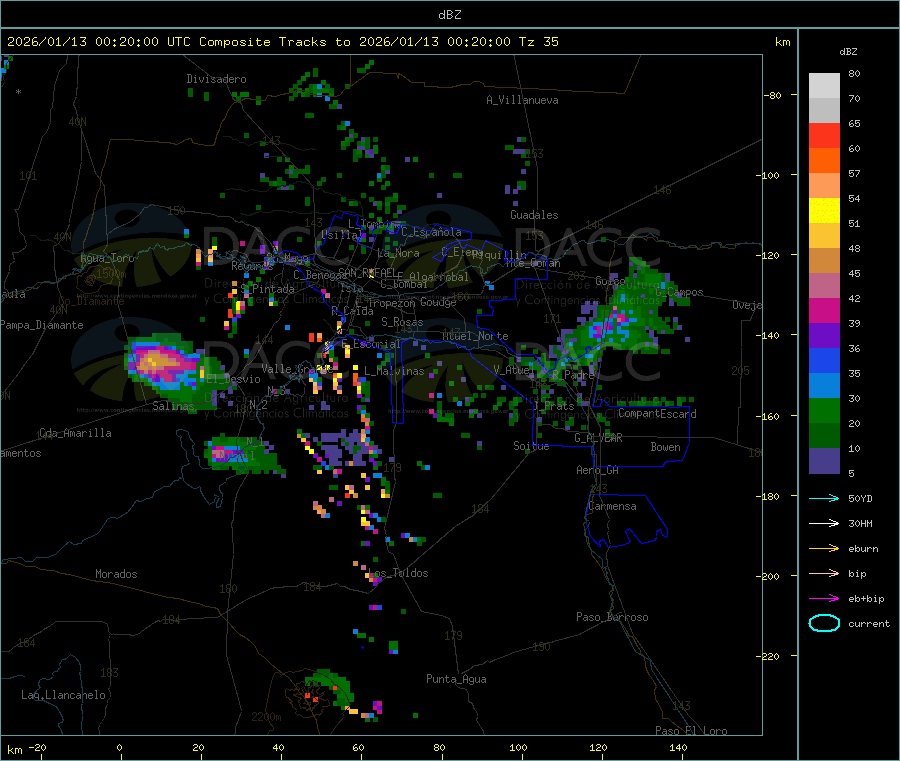The image size is (900, 761).
Task: Click the 'Aero_GA' map label
Action: [x=598, y=470]
